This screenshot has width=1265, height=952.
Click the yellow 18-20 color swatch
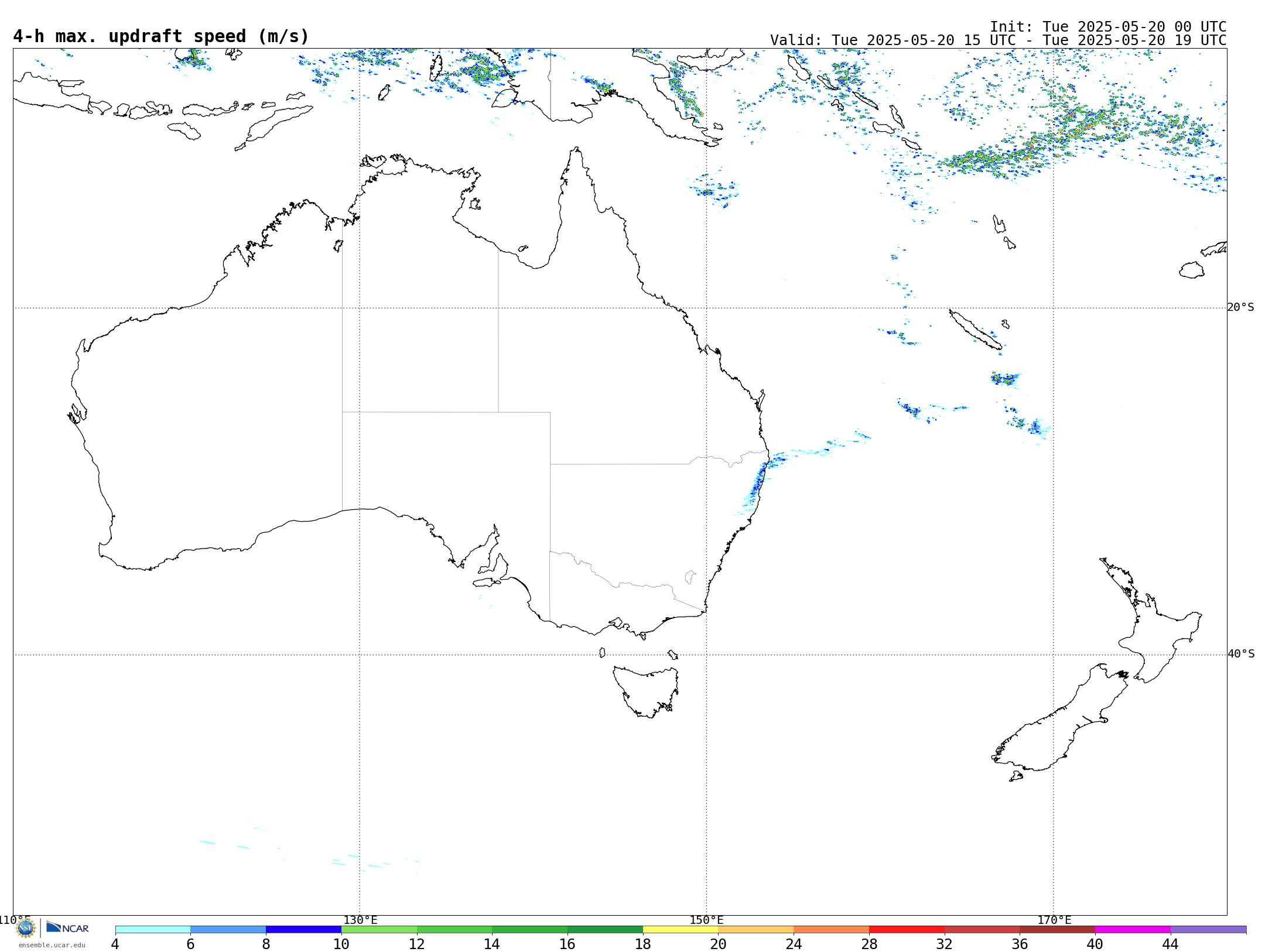point(681,930)
